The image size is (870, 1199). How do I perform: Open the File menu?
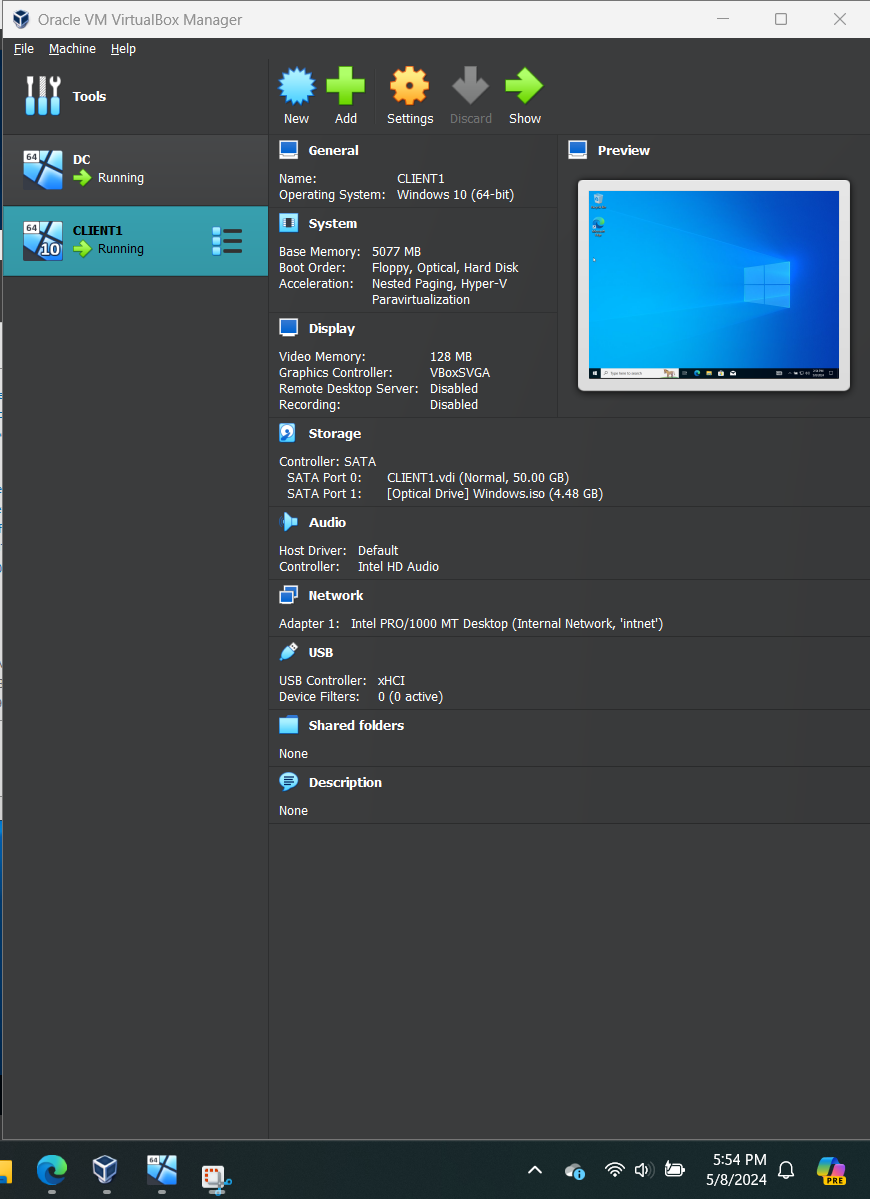tap(24, 48)
